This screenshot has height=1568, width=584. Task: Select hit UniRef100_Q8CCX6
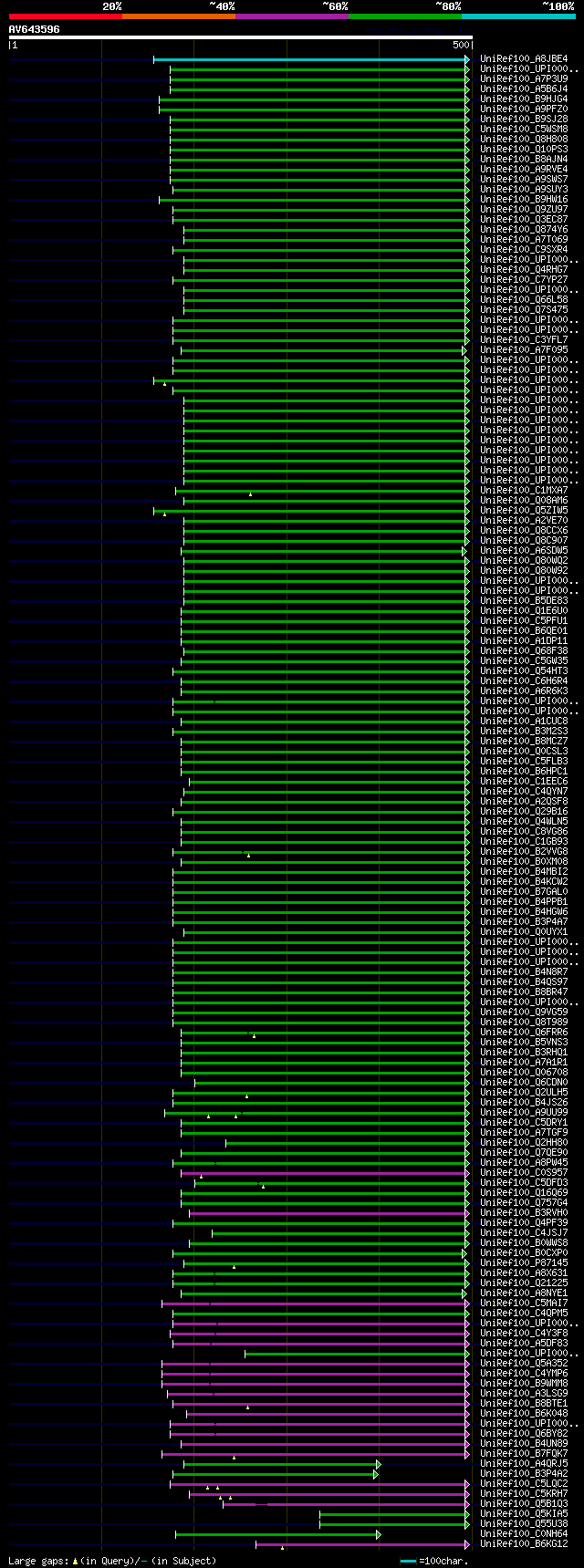coord(524,531)
